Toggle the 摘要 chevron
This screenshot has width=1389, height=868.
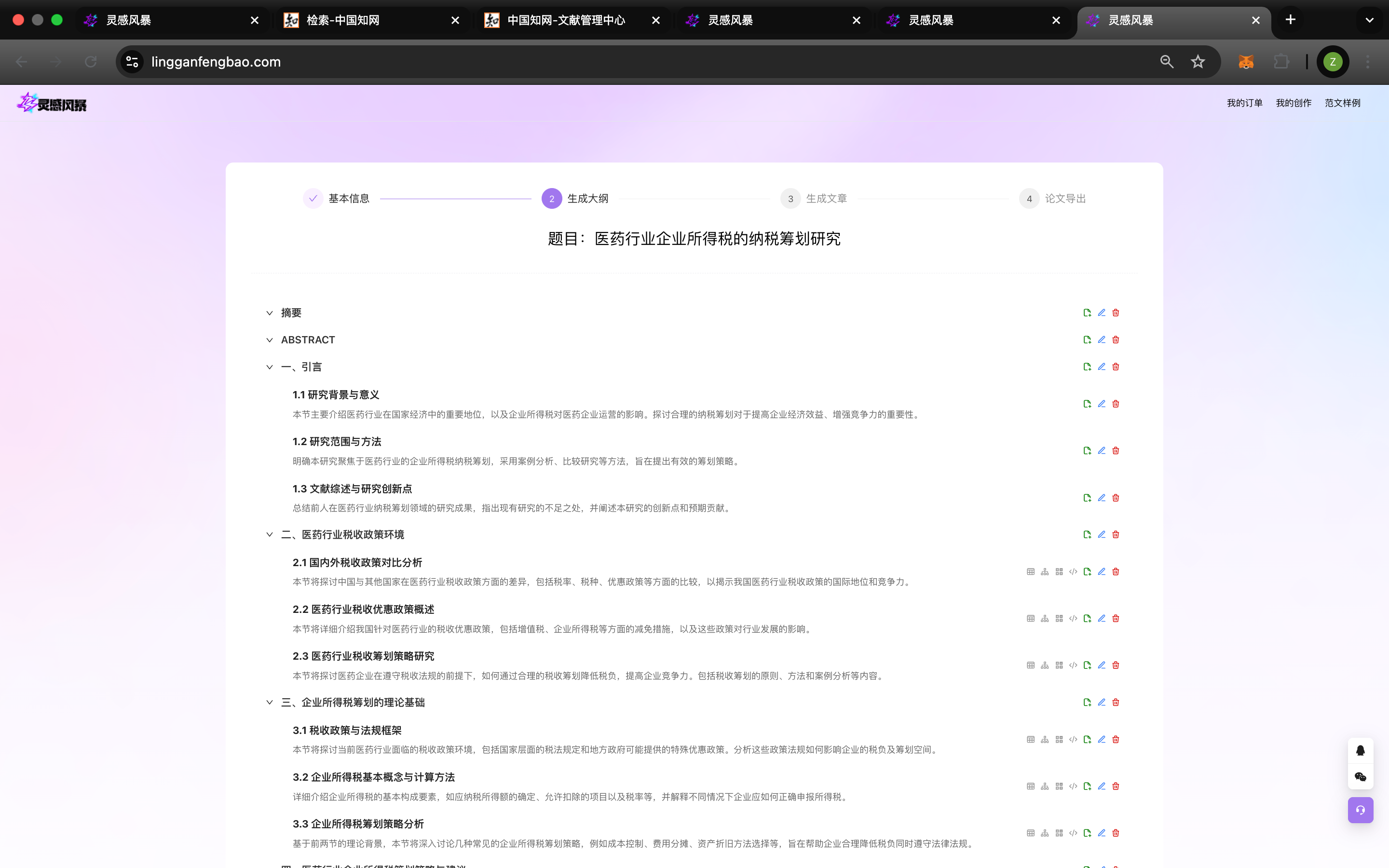(269, 313)
